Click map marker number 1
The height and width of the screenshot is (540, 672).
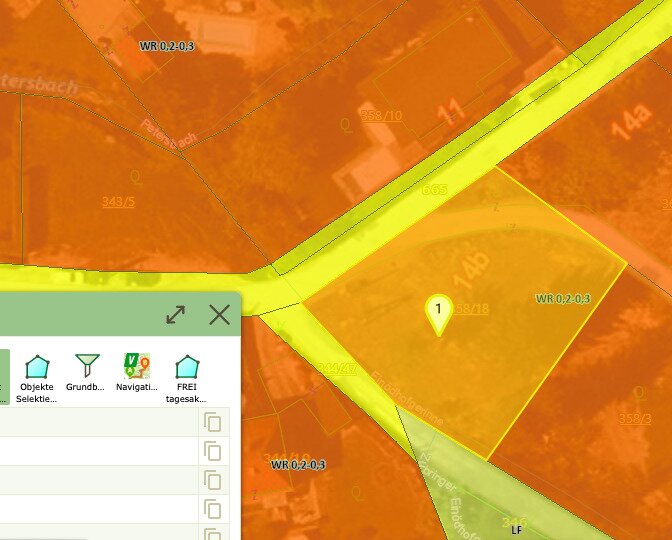coord(438,311)
